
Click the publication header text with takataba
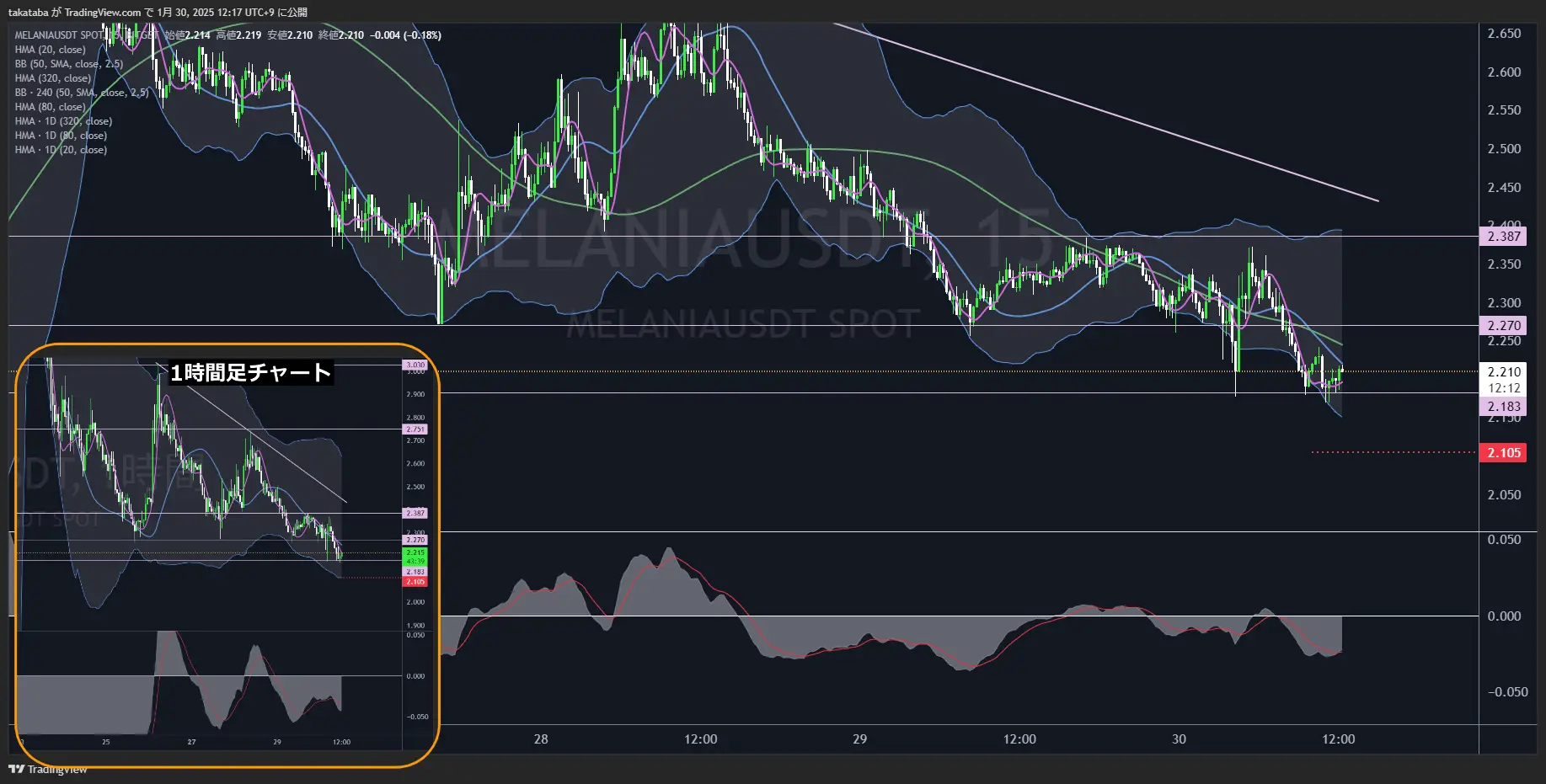tap(158, 12)
